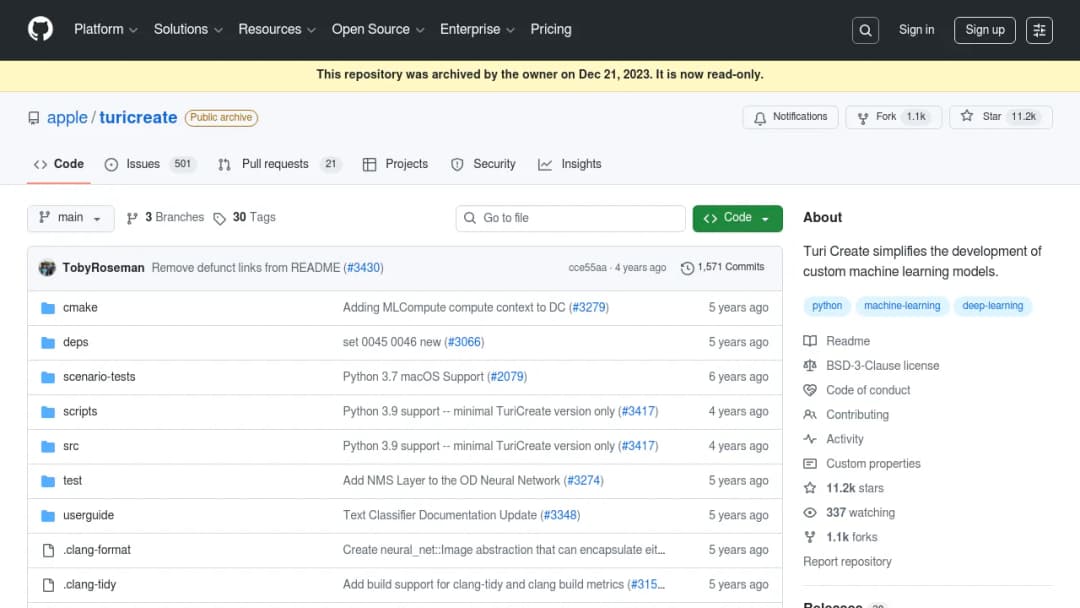
Task: Click the Activity pulse icon
Action: click(x=810, y=439)
